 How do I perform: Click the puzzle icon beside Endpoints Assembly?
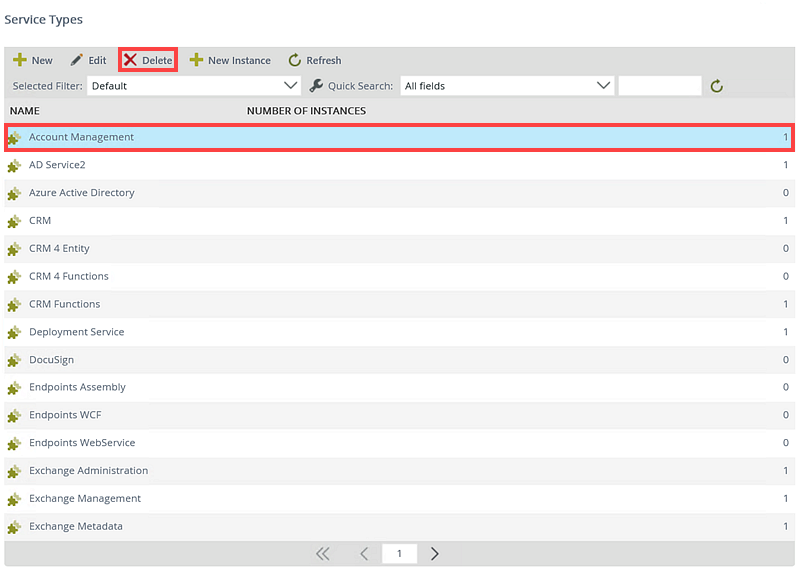pos(14,387)
